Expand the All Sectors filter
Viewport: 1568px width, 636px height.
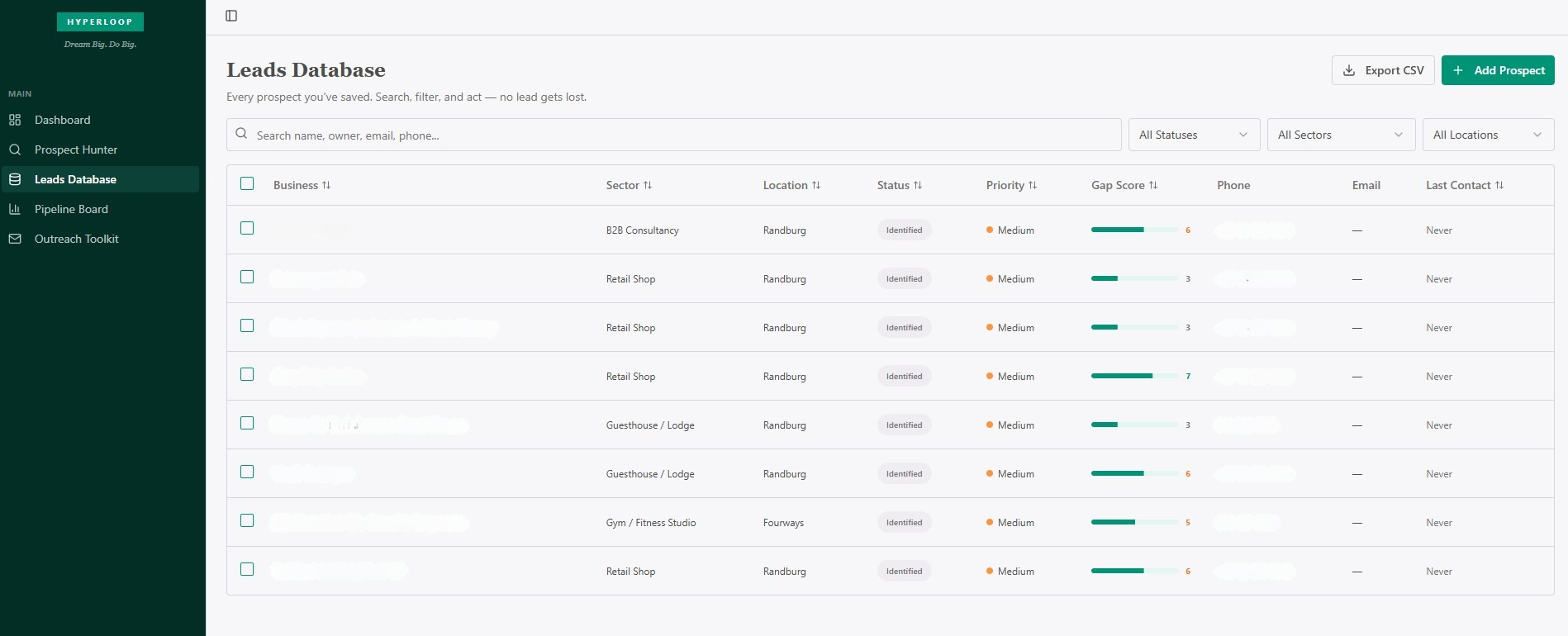point(1340,135)
